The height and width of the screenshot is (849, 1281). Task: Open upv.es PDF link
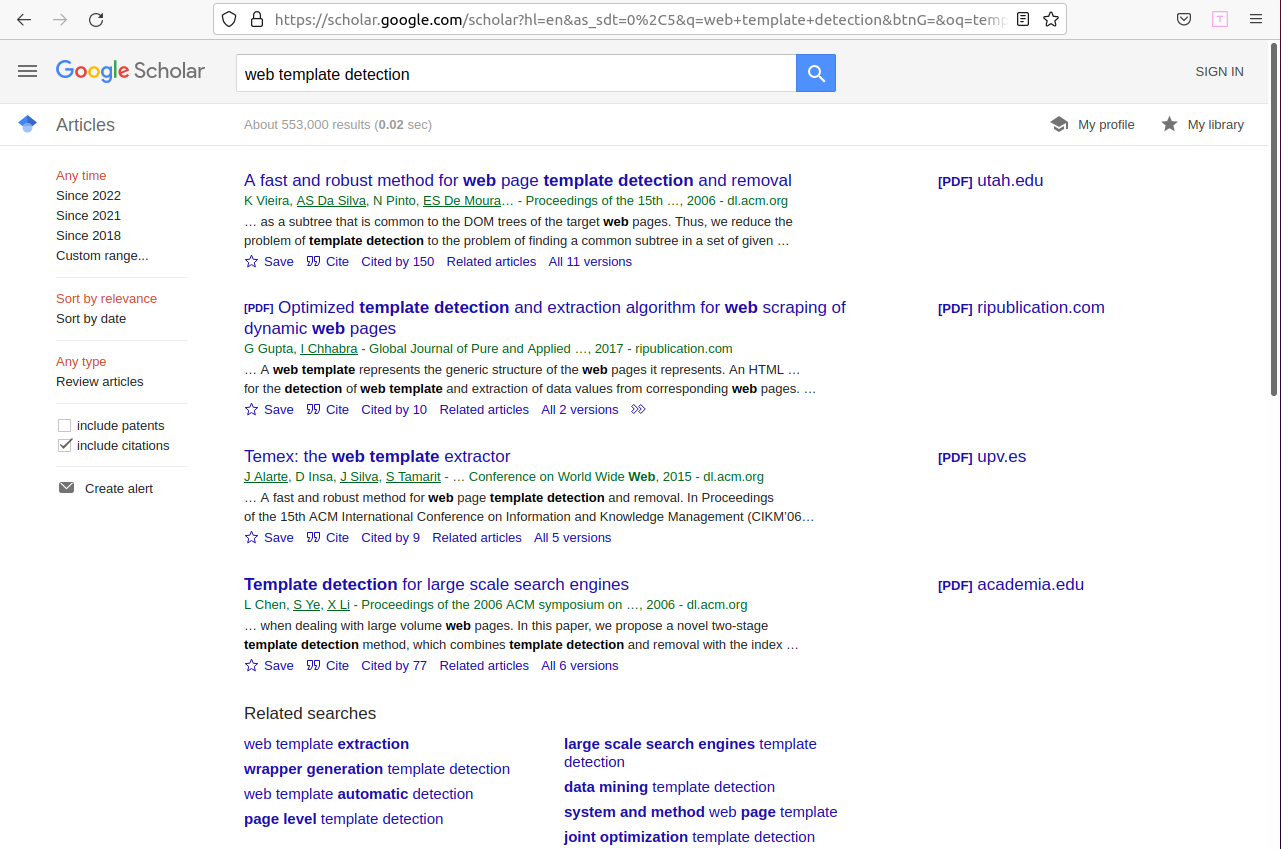pos(982,457)
